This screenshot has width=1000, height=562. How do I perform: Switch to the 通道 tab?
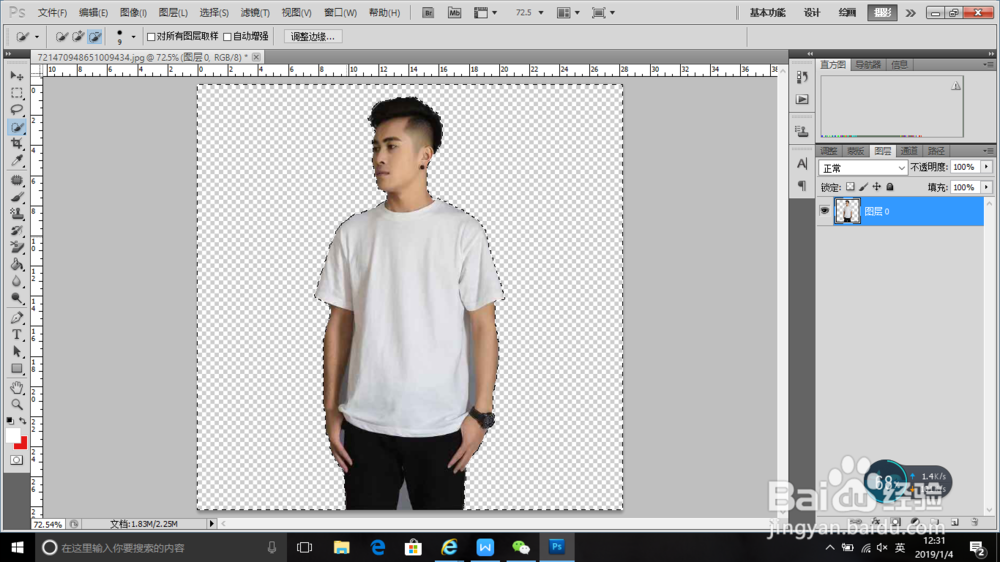[909, 151]
